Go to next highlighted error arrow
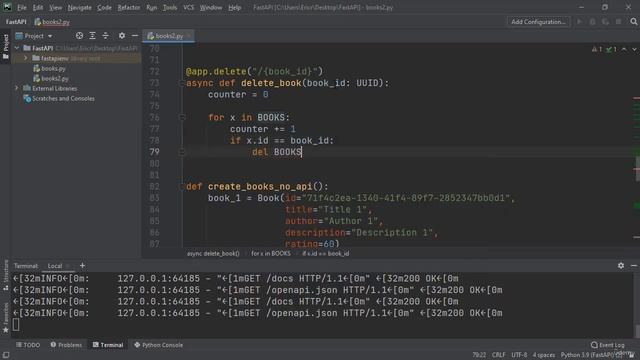Screen dimensions: 640x360 (x=634, y=49)
